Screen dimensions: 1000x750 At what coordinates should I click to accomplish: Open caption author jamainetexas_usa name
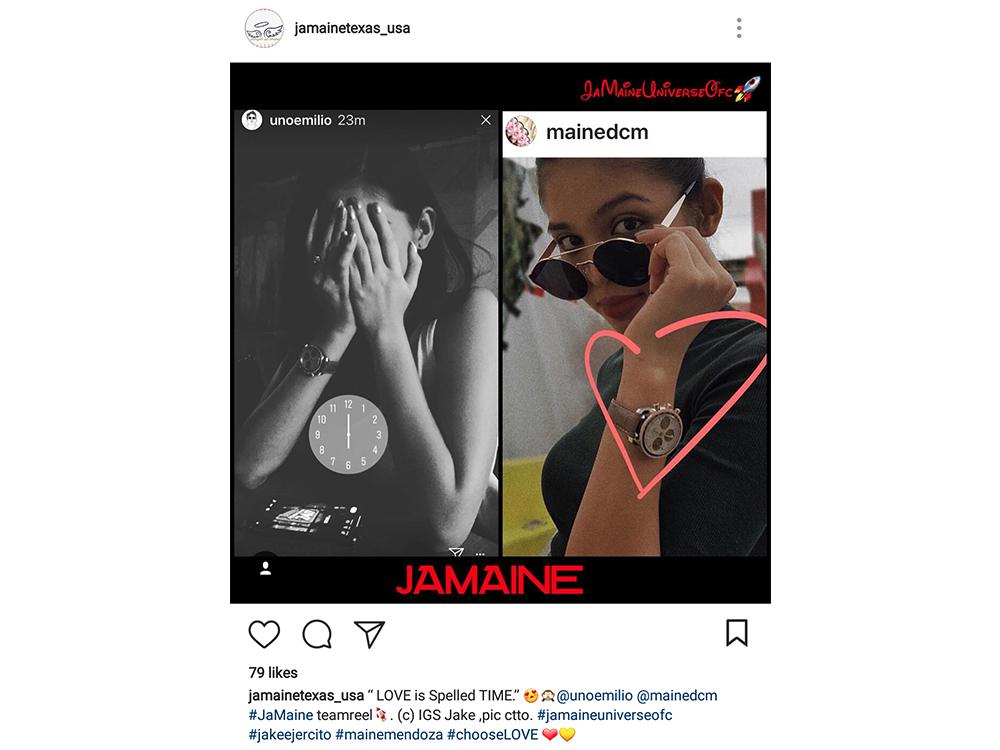tap(306, 695)
